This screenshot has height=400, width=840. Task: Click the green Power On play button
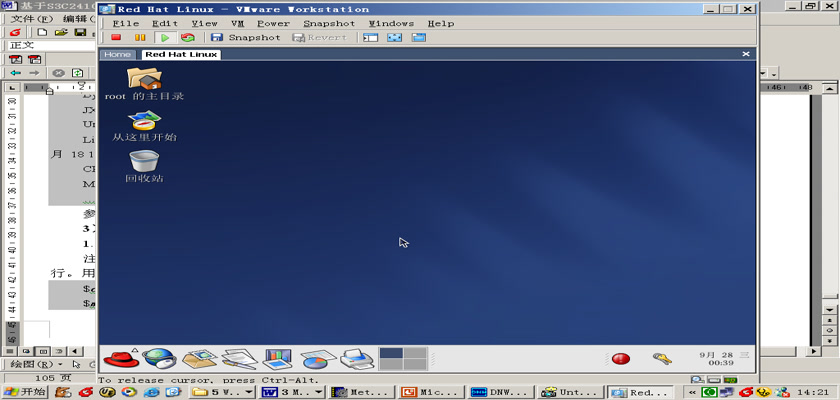tap(165, 37)
